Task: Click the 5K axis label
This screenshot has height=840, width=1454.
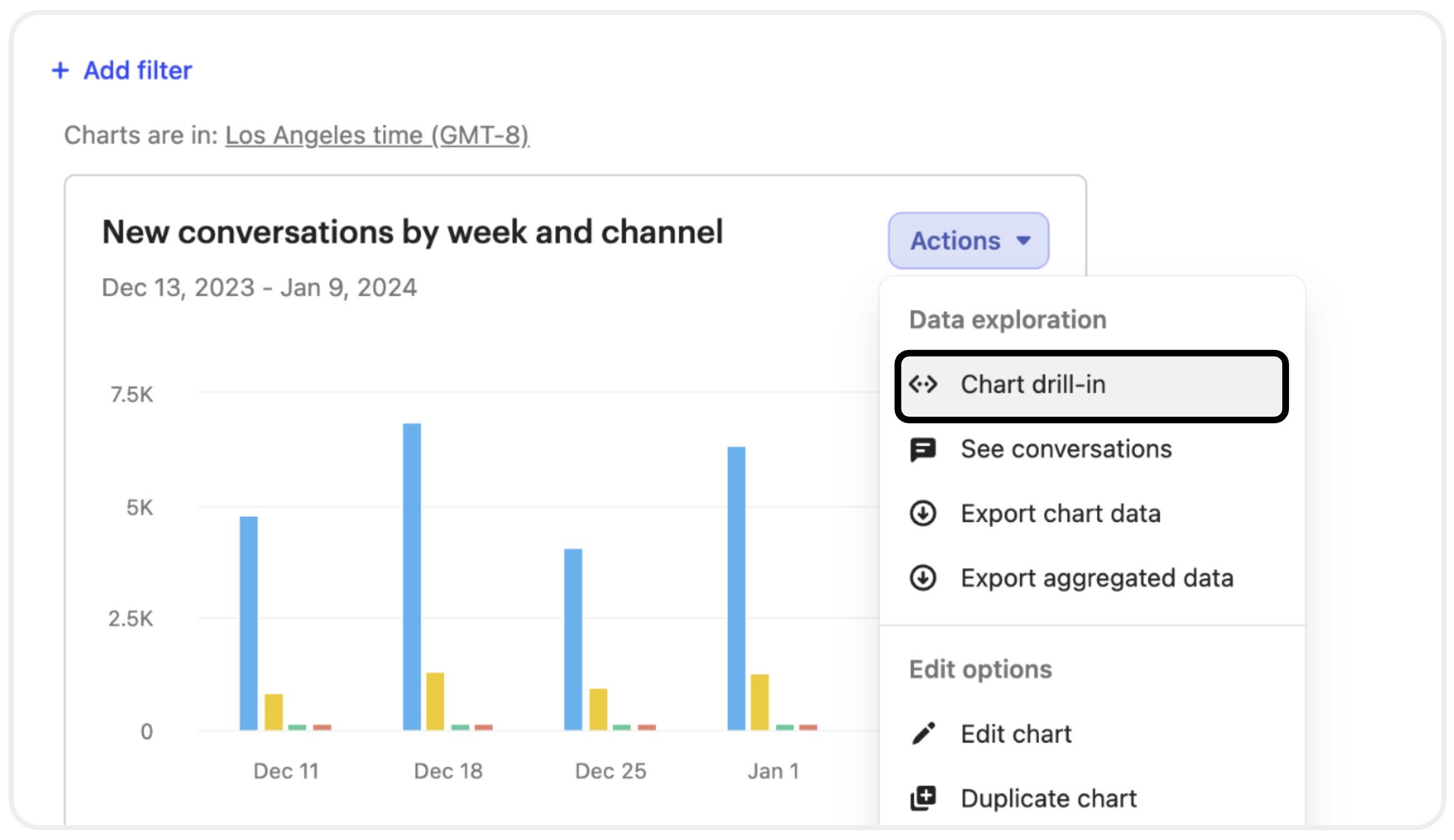Action: pyautogui.click(x=139, y=507)
